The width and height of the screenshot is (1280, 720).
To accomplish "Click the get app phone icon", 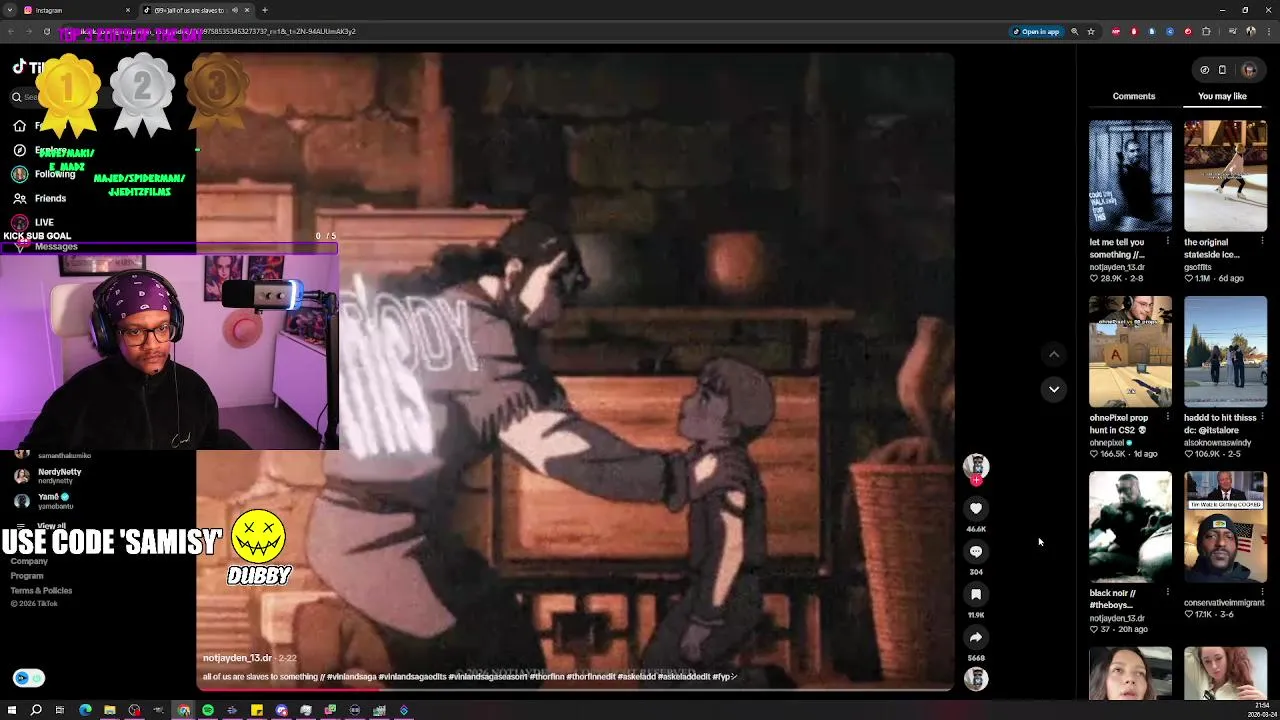I will click(x=1222, y=70).
